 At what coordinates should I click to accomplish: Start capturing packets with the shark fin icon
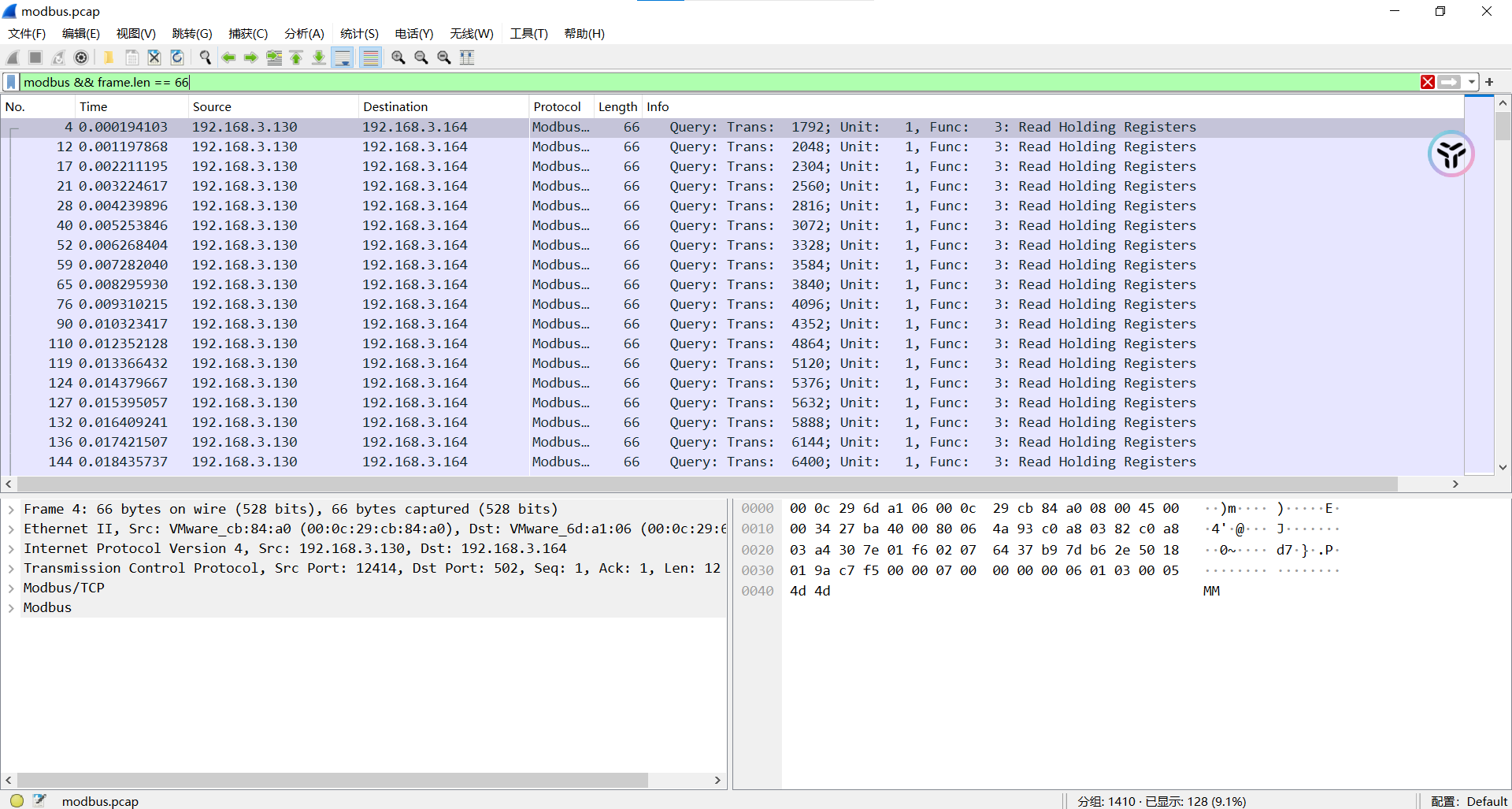pyautogui.click(x=13, y=58)
